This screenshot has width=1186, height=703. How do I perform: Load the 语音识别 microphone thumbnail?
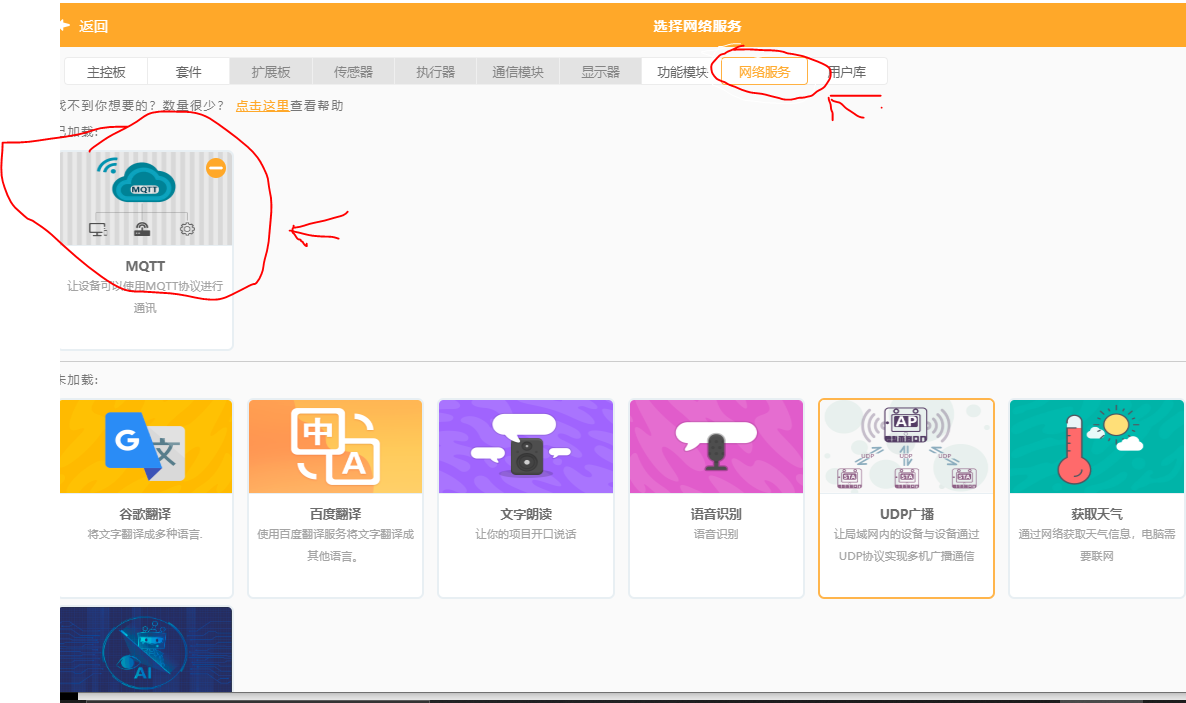(716, 446)
